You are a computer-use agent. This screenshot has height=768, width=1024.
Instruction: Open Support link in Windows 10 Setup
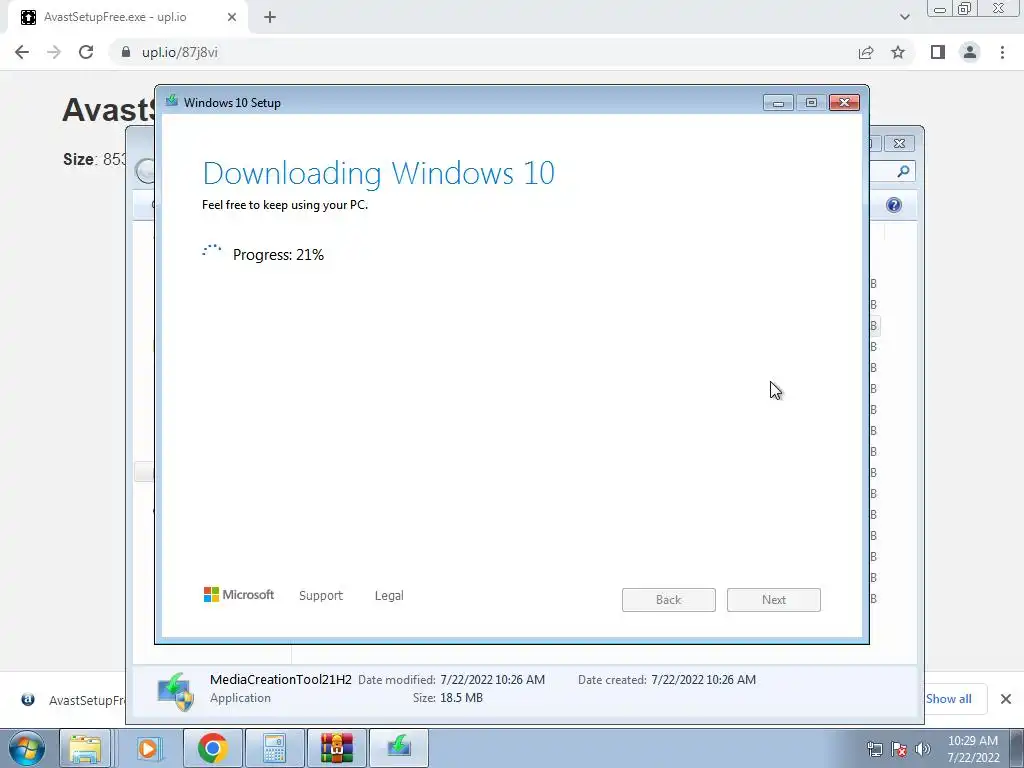[x=321, y=596]
